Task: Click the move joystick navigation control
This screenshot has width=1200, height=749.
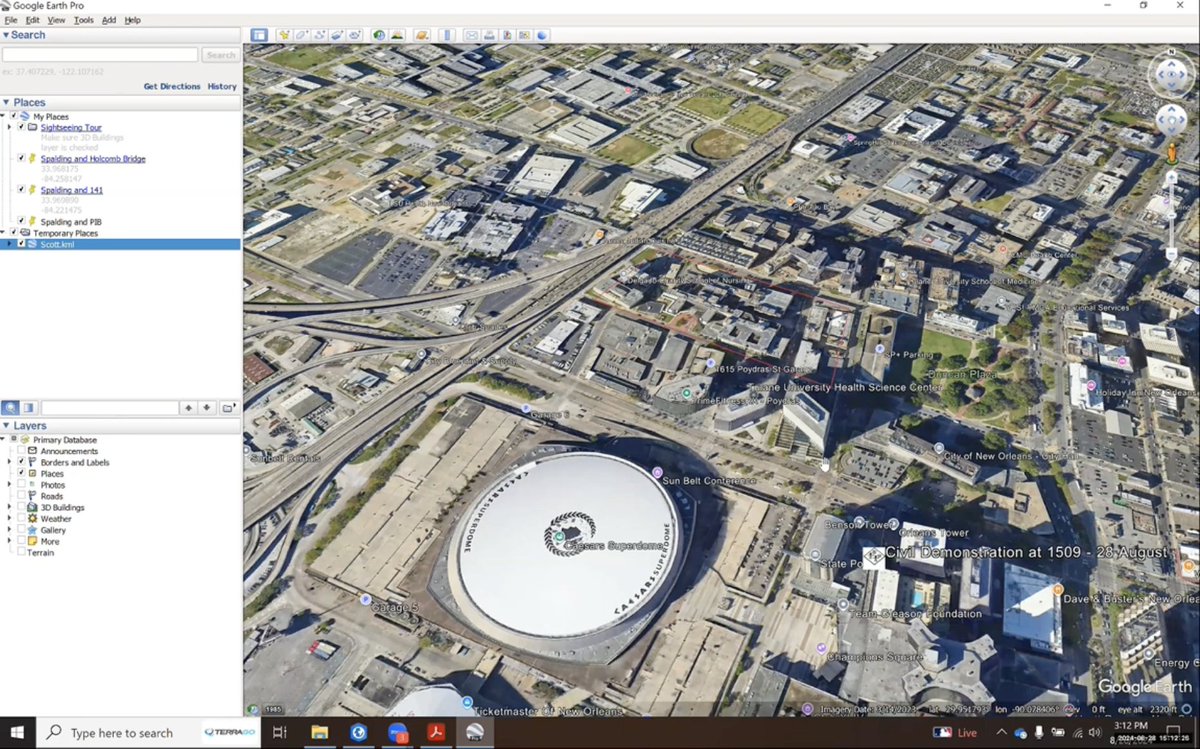Action: [x=1171, y=121]
